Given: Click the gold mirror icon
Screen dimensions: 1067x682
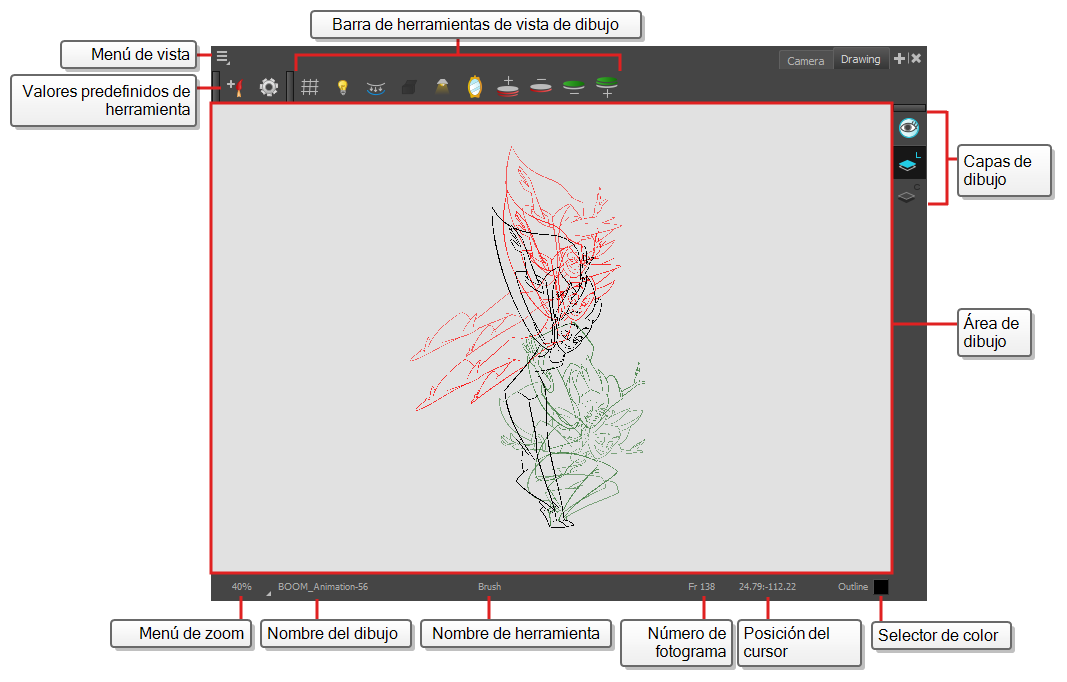Looking at the screenshot, I should 475,88.
